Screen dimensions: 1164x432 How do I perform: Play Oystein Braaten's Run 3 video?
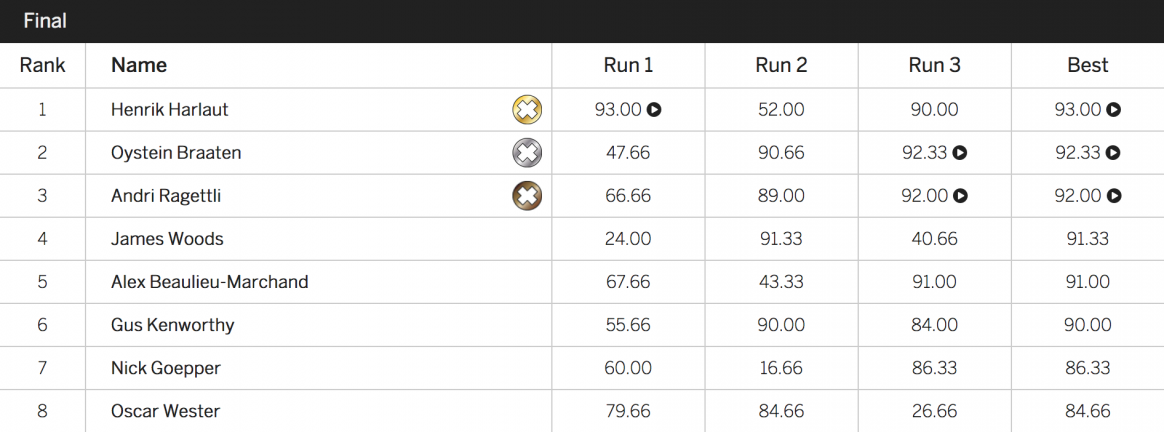click(960, 153)
